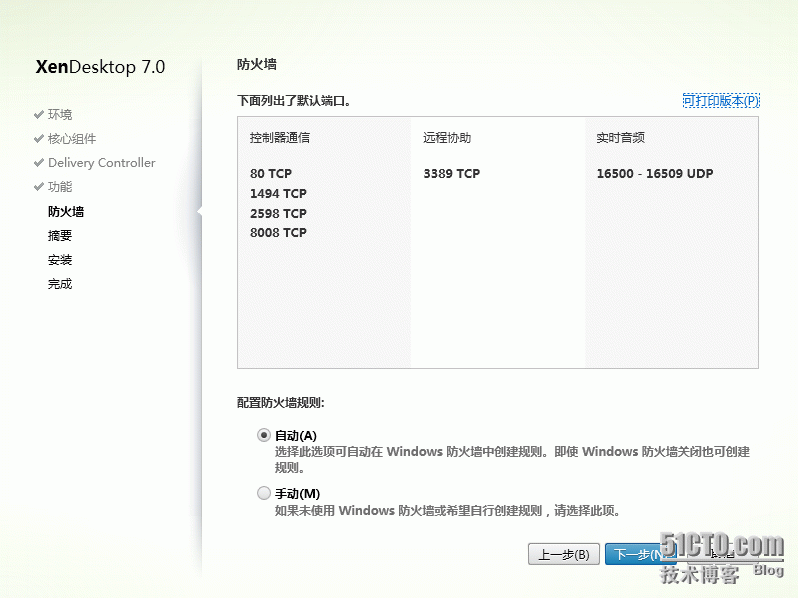The width and height of the screenshot is (798, 598).
Task: Select the 完成 step in sidebar
Action: point(60,283)
